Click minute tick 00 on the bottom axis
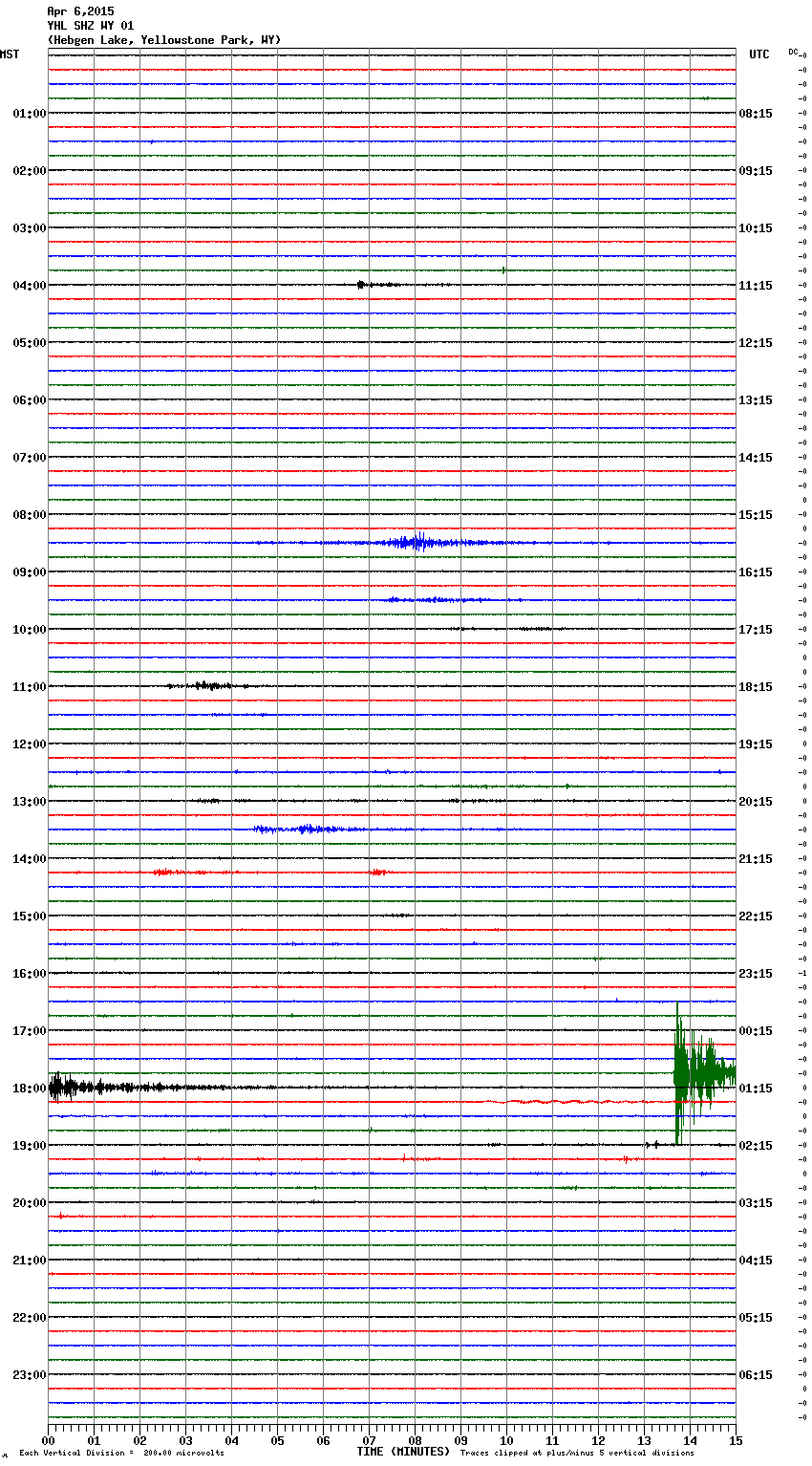812x1466 pixels. pos(49,1440)
